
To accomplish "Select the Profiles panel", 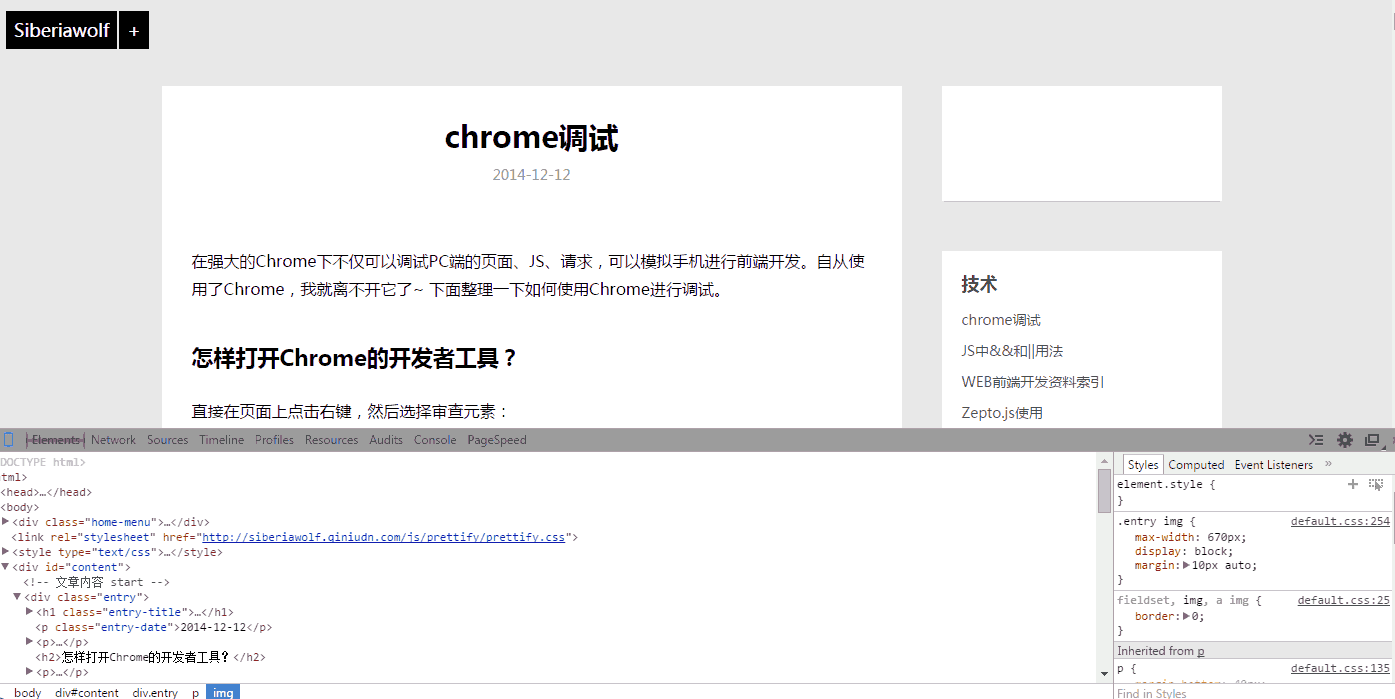I will click(x=275, y=440).
